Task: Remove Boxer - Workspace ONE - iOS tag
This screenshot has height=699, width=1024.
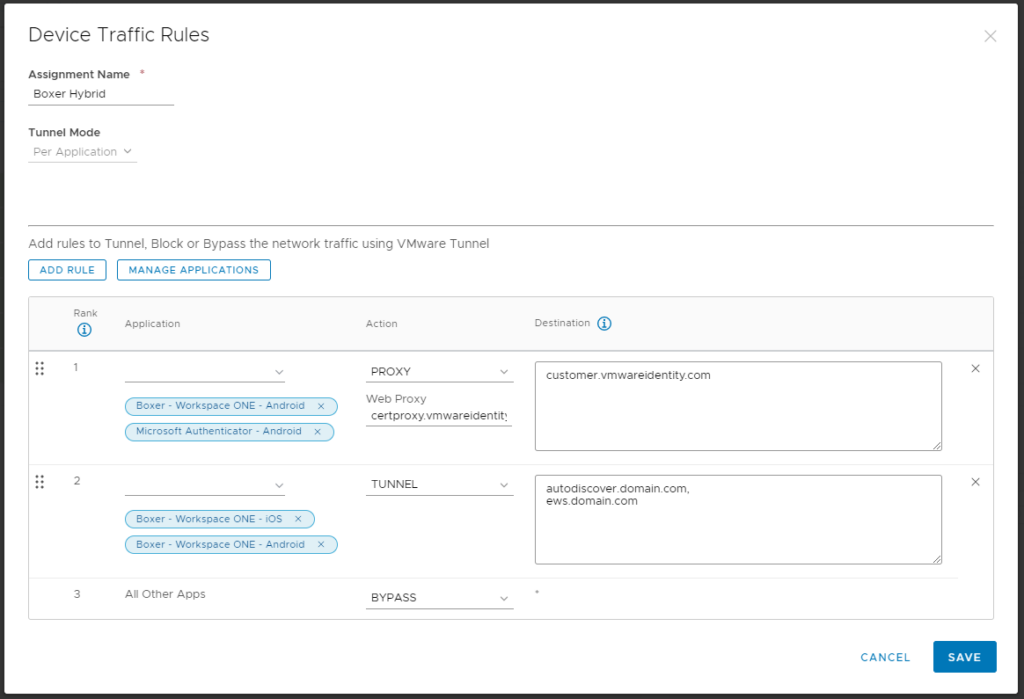Action: coord(298,519)
